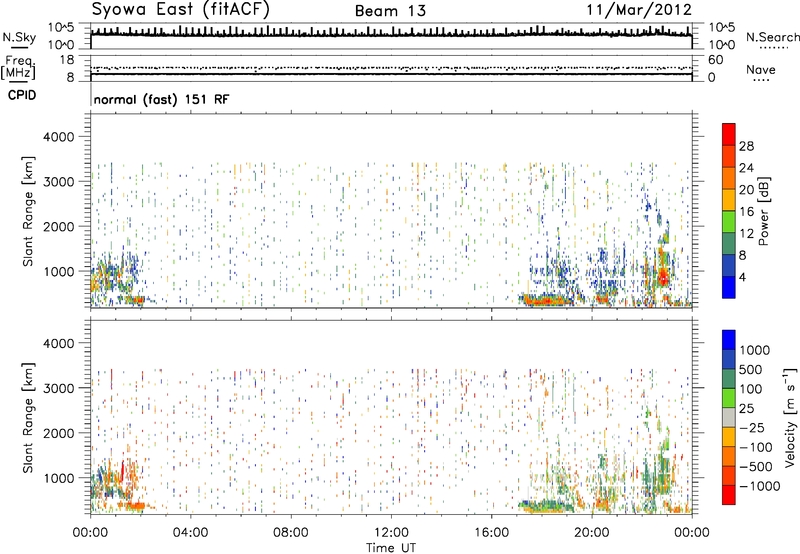Click the 'Freq. [MHz]' axis label
This screenshot has width=800, height=554.
[18, 67]
